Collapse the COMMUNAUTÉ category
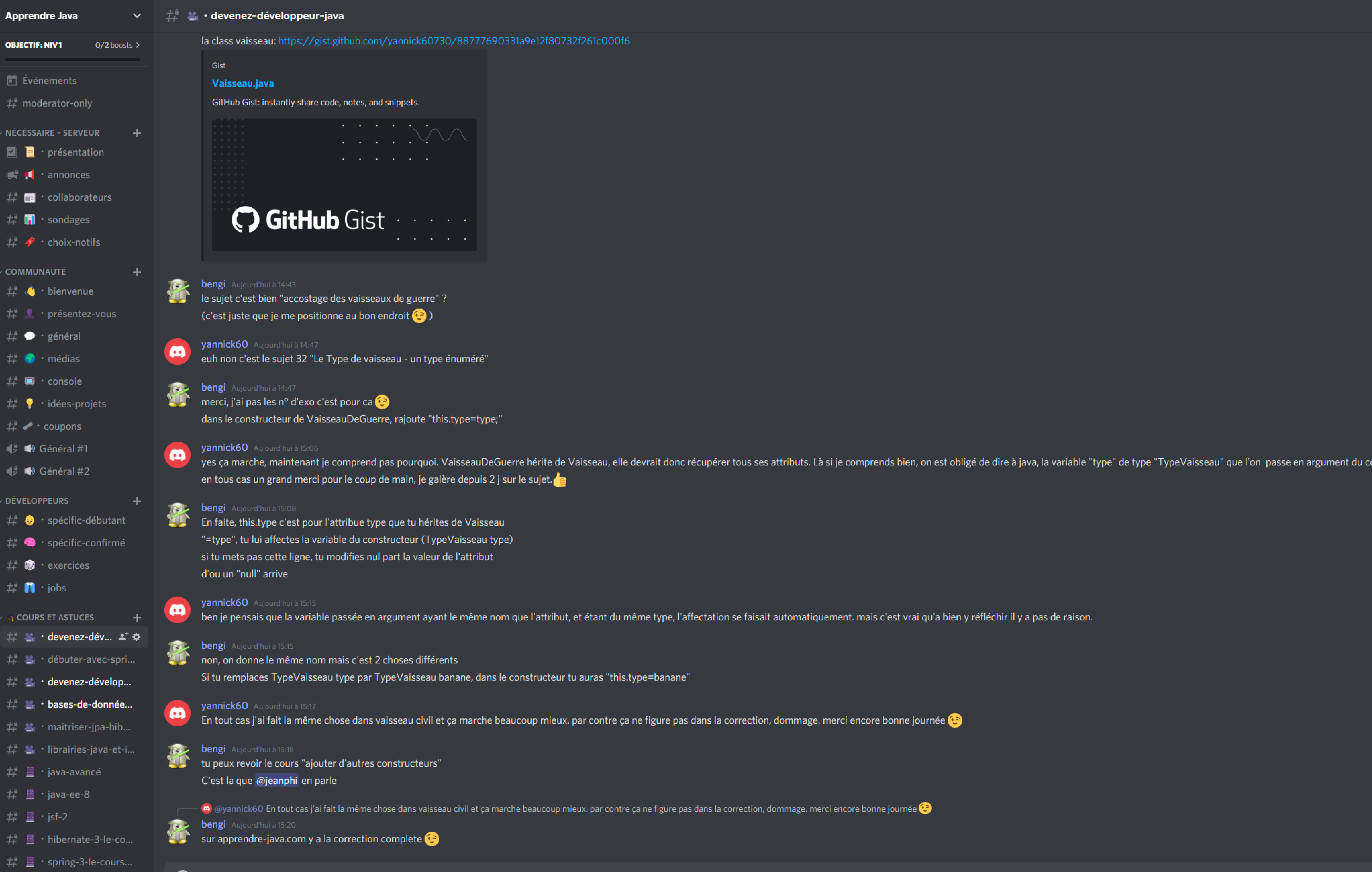Image resolution: width=1372 pixels, height=872 pixels. click(x=35, y=272)
